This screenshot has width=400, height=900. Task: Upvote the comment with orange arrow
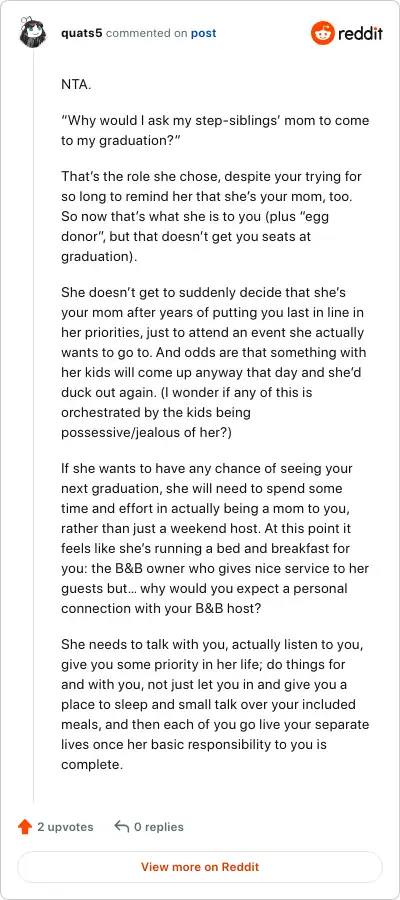(25, 827)
